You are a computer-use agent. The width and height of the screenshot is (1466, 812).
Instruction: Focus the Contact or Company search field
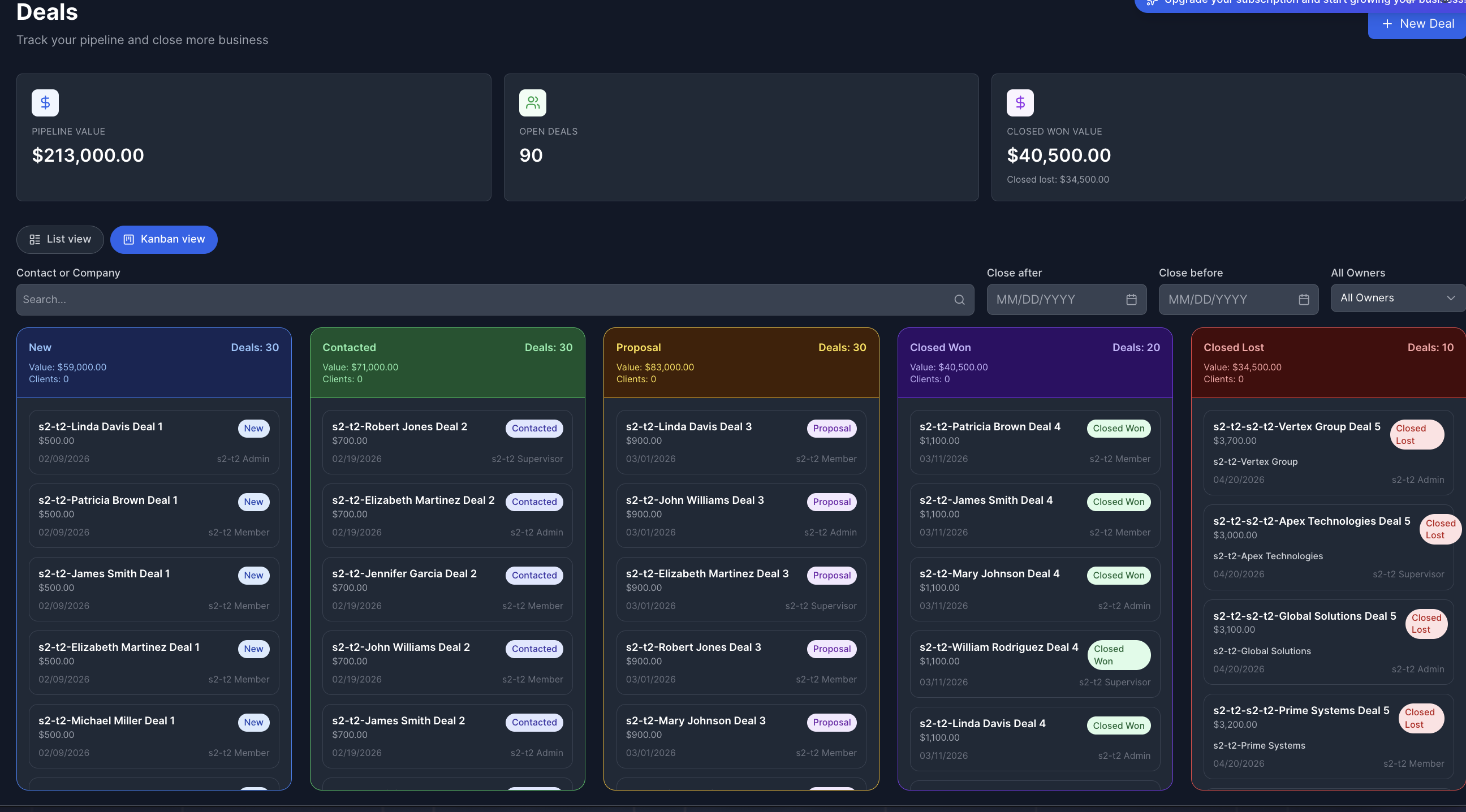tap(484, 300)
